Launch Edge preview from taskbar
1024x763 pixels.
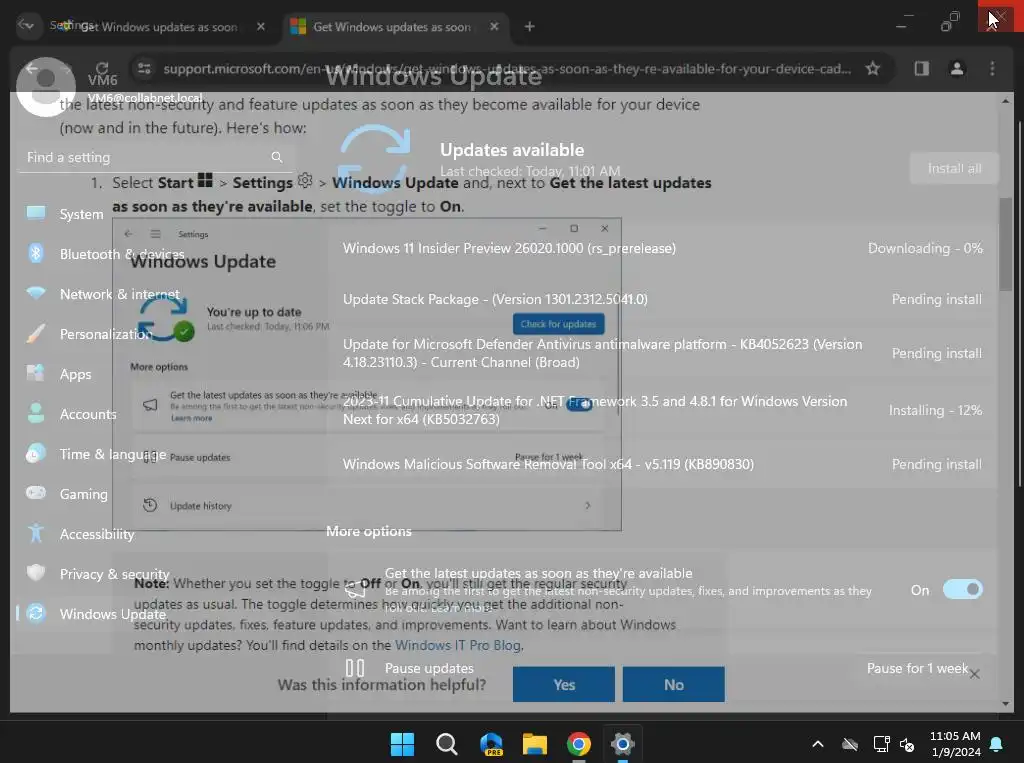pyautogui.click(x=490, y=743)
